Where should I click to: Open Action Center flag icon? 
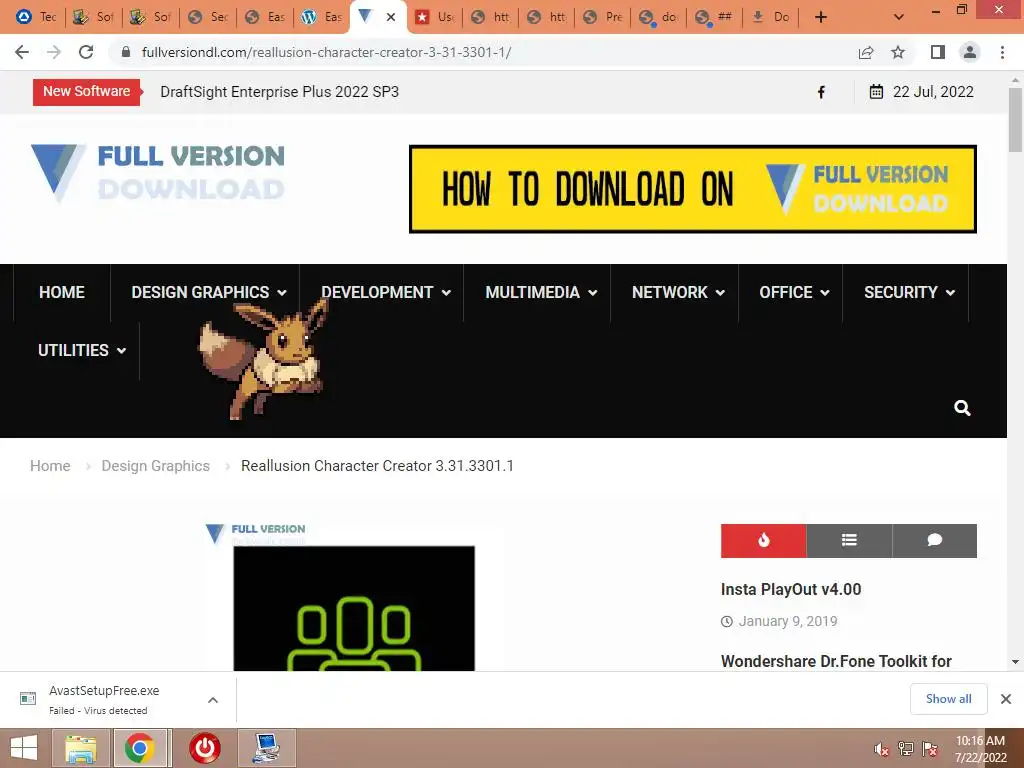pyautogui.click(x=930, y=749)
